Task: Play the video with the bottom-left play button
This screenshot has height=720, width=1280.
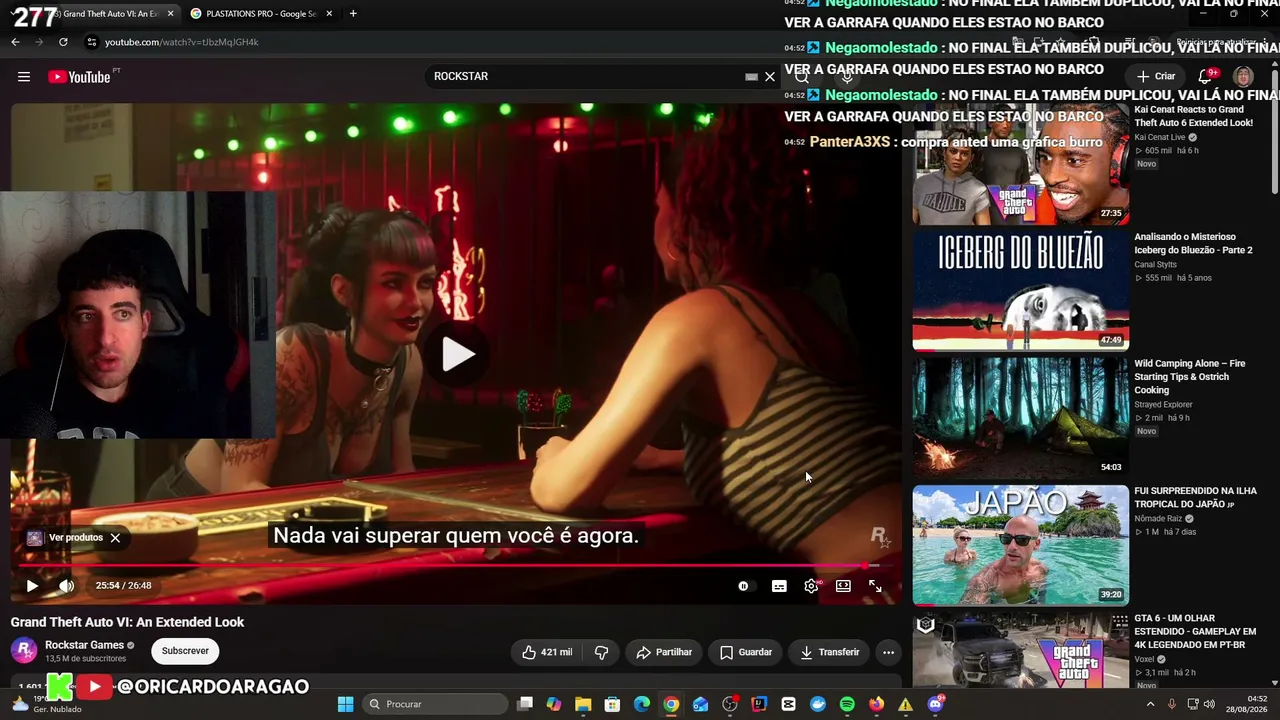Action: point(32,586)
